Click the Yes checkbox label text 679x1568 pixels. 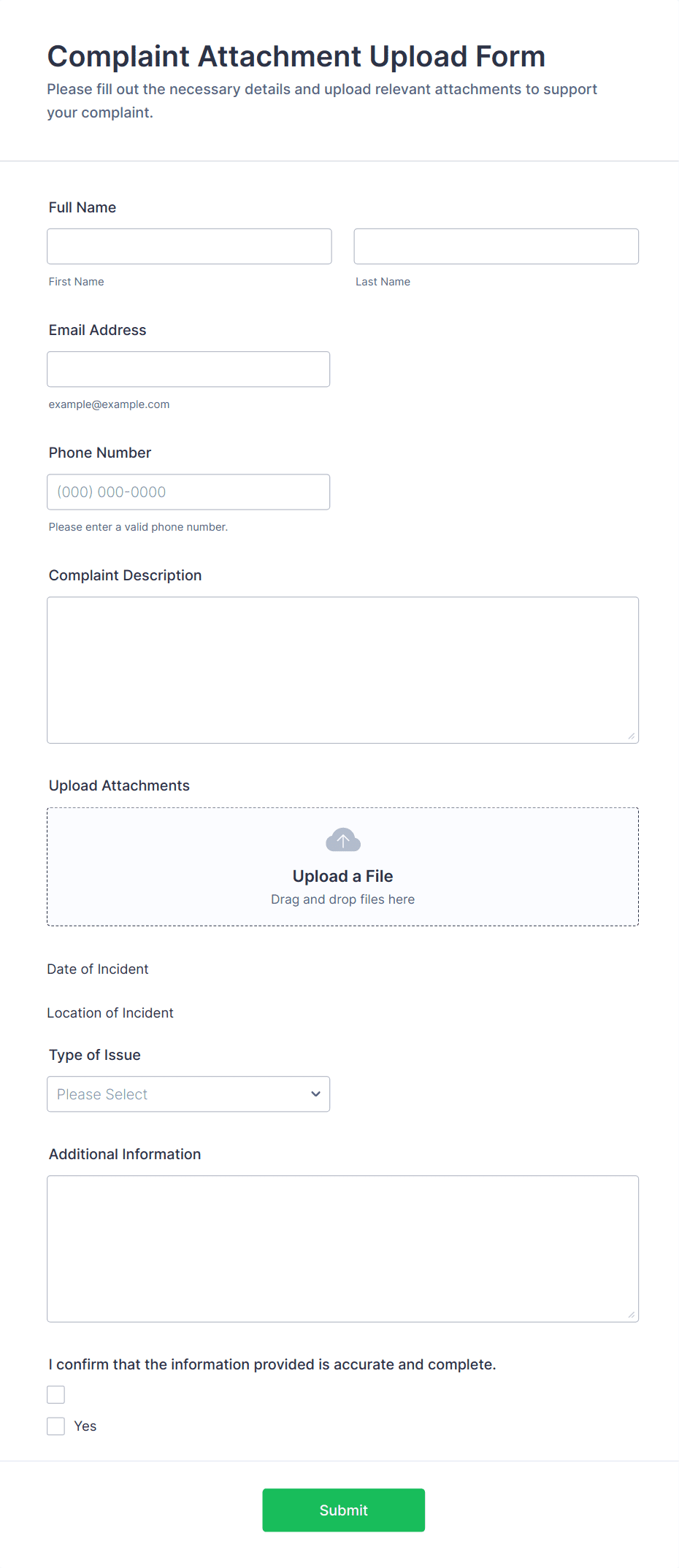click(x=85, y=1426)
